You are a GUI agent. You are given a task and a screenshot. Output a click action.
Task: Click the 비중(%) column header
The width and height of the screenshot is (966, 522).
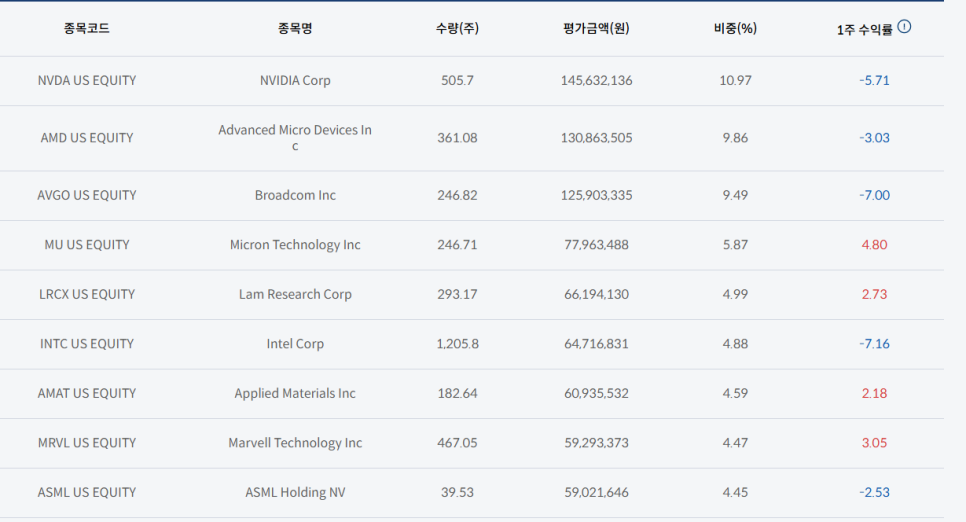coord(734,29)
